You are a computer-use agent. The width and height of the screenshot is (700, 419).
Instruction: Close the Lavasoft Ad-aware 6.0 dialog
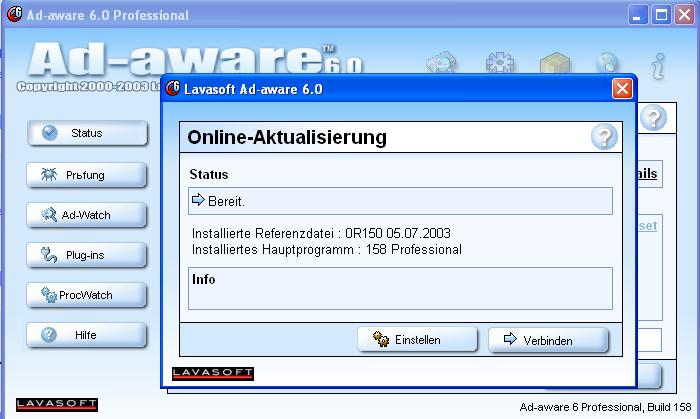(x=622, y=89)
